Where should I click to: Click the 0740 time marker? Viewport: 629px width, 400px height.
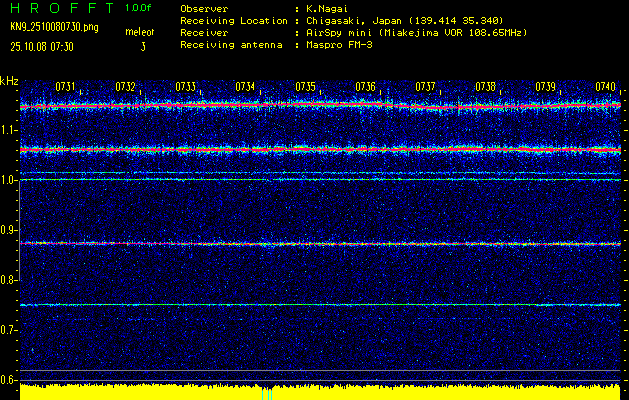point(606,88)
